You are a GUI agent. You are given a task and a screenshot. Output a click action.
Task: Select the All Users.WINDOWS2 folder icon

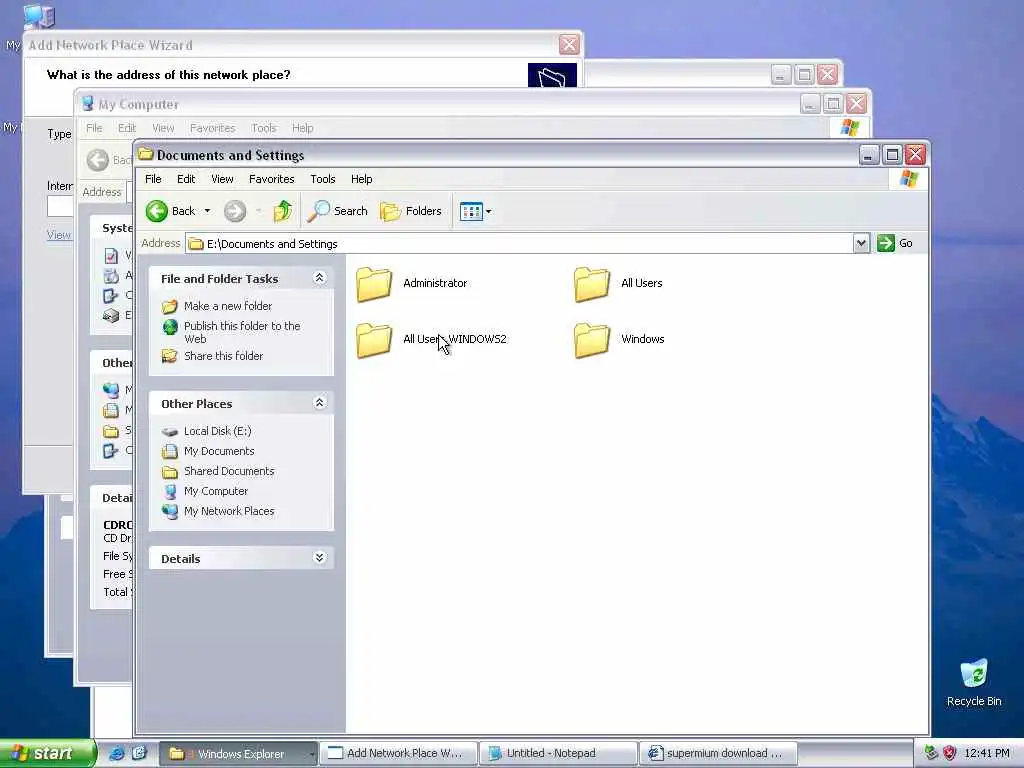click(374, 340)
